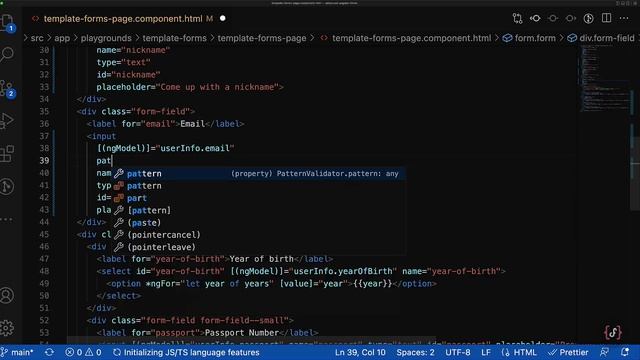Select the '[pattern]' binding suggestion
Screen dimensions: 640x360
[x=259, y=210]
